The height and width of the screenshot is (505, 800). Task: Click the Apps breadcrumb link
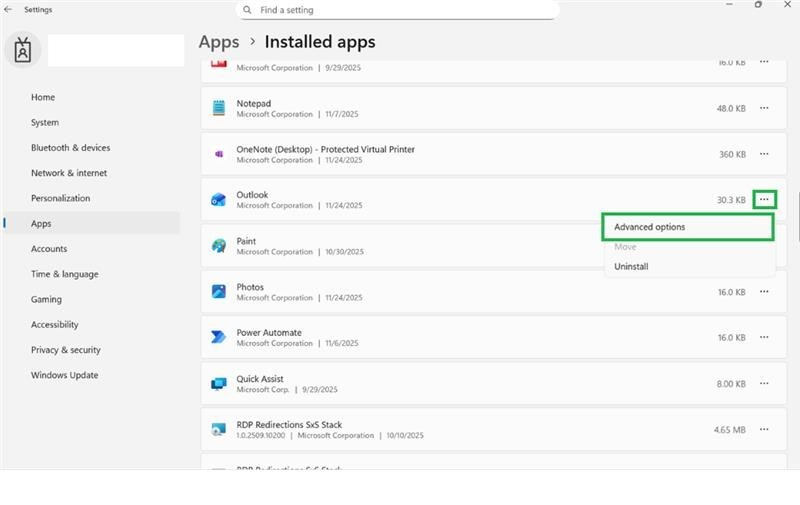(219, 42)
